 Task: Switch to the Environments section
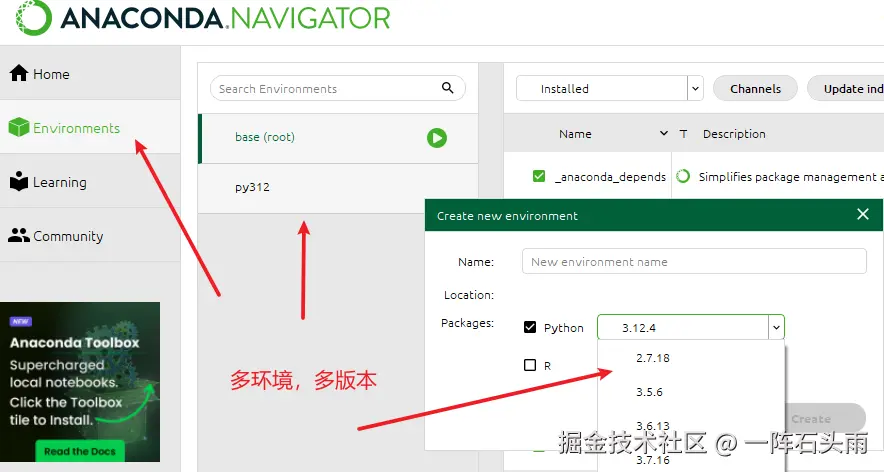point(90,128)
